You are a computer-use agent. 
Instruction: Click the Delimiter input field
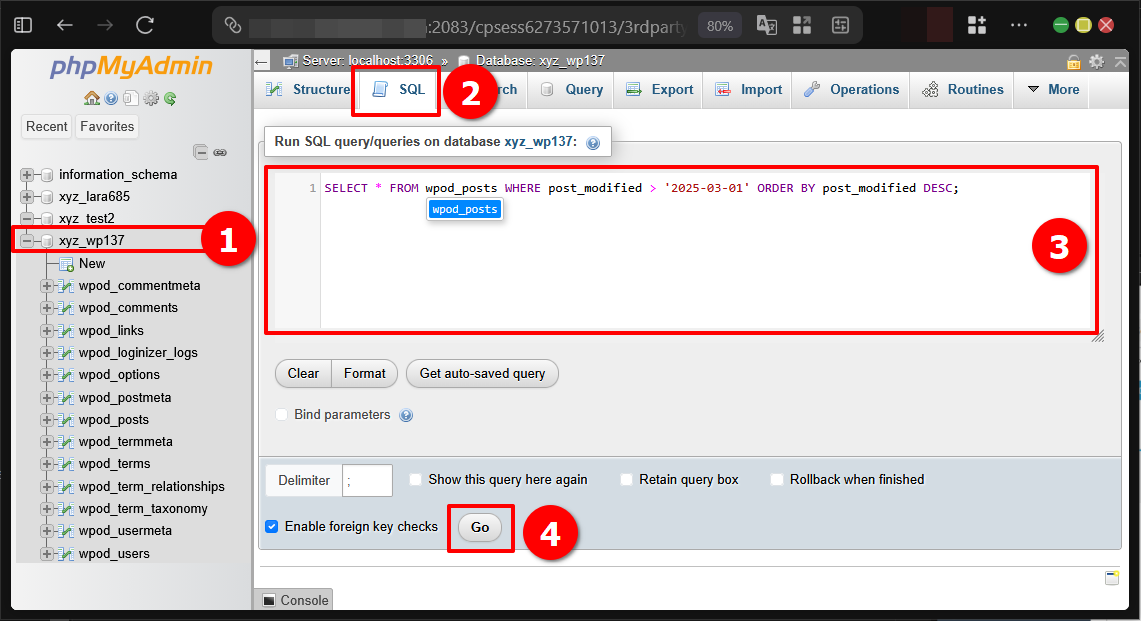367,480
